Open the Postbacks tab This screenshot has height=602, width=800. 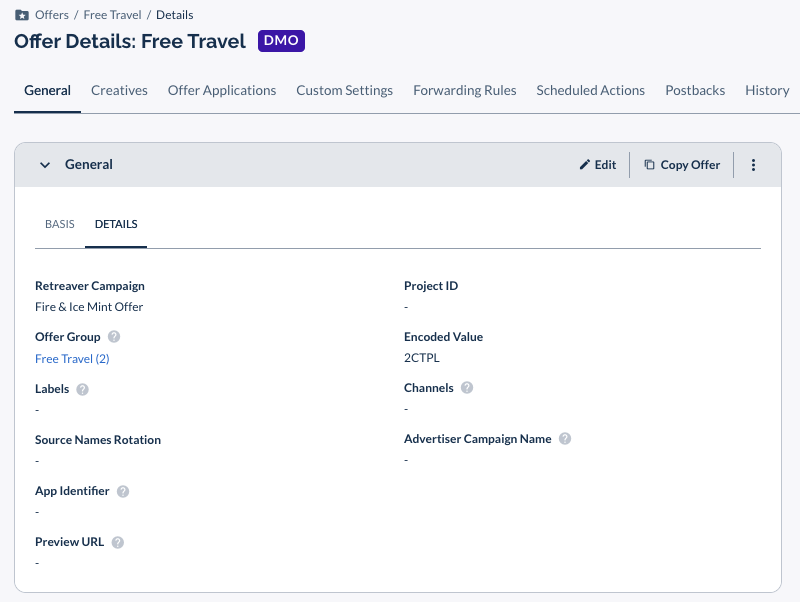(x=695, y=90)
